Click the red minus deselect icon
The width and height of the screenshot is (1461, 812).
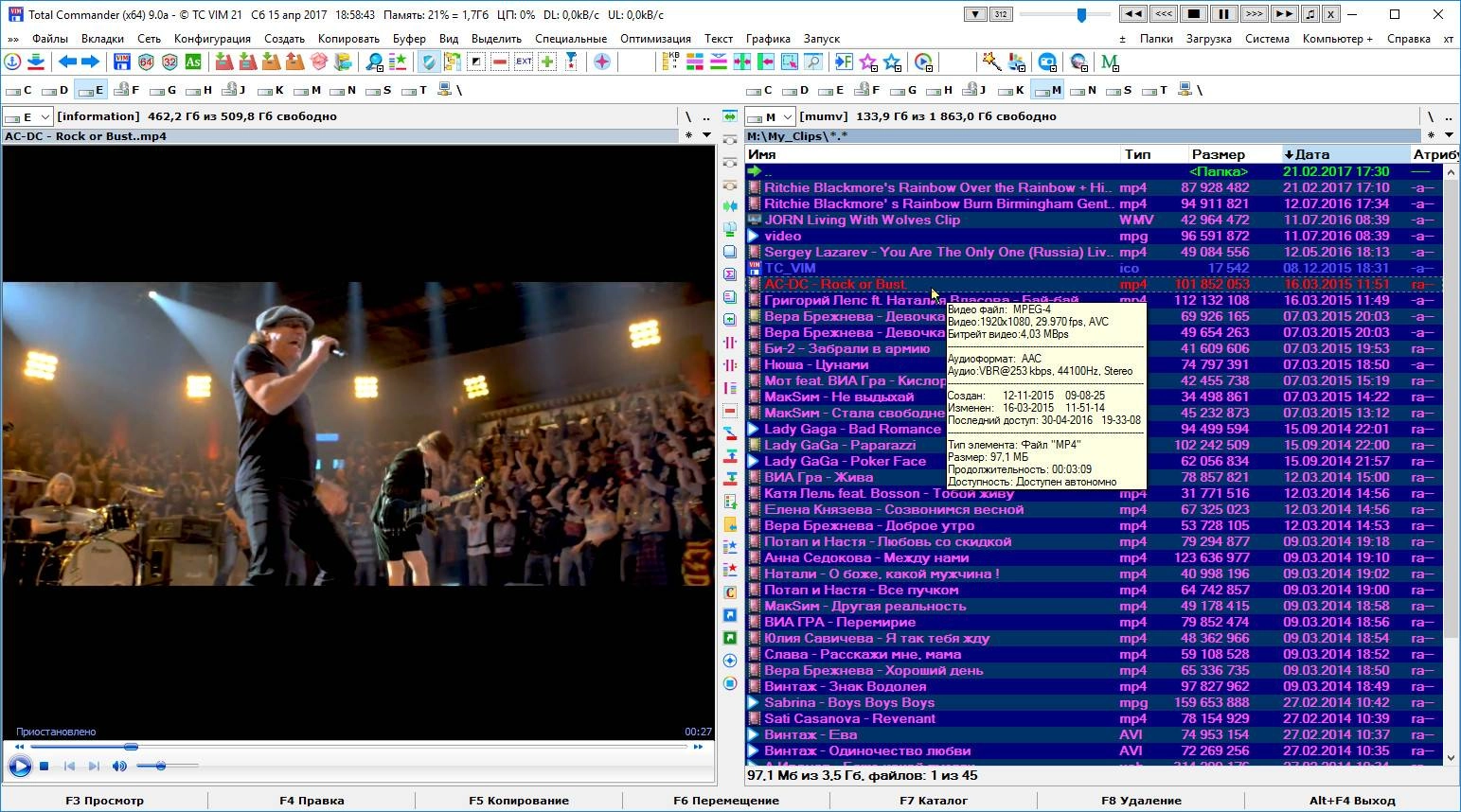(x=500, y=62)
